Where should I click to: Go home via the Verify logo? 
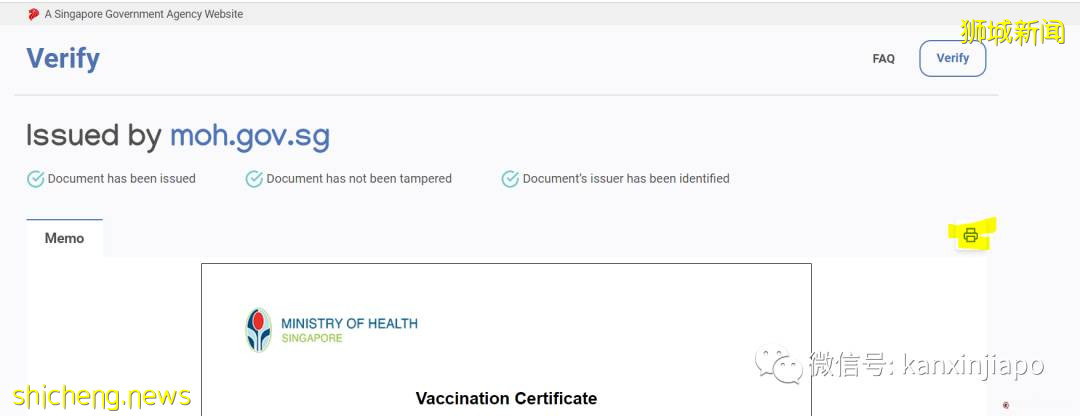tap(63, 58)
